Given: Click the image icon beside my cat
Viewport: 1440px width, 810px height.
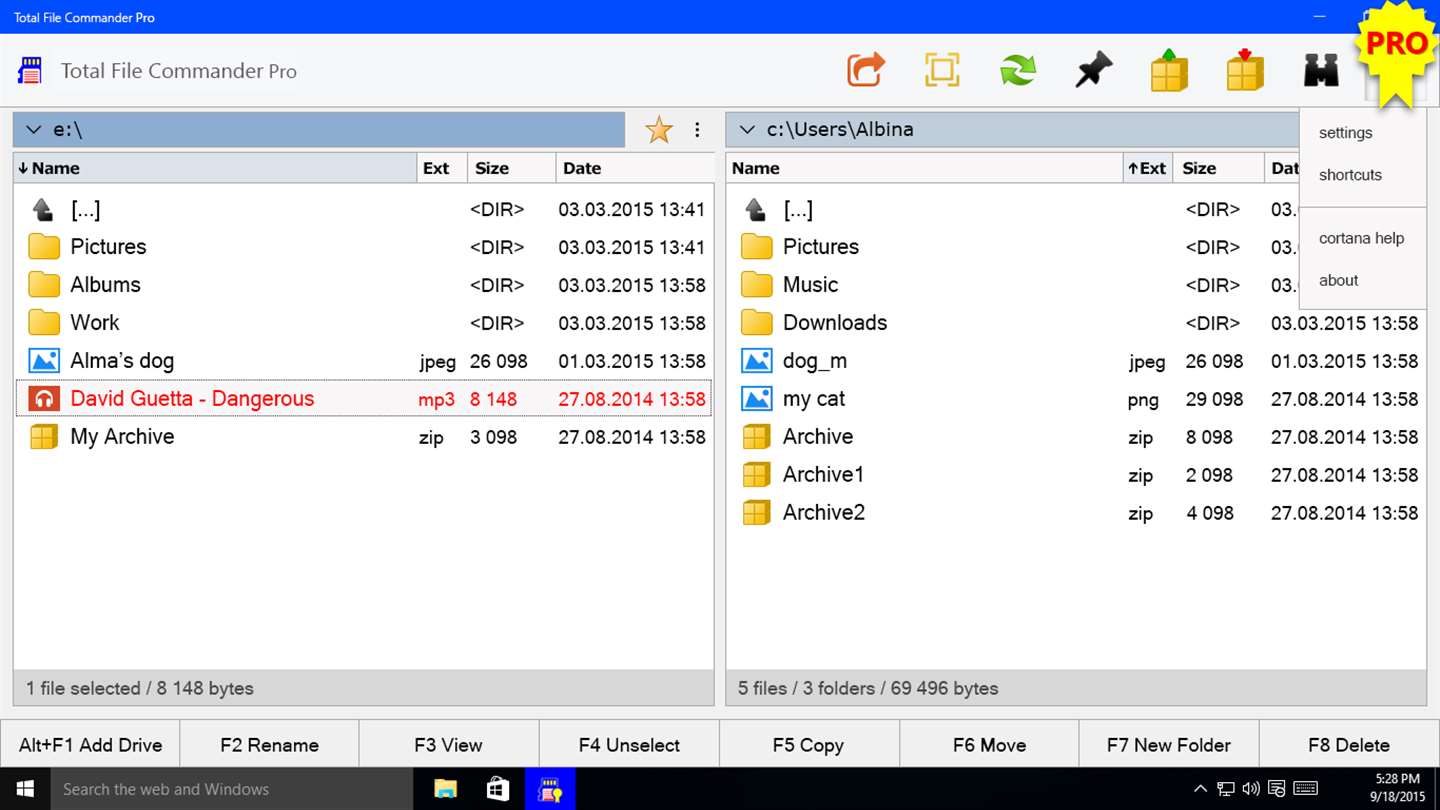Looking at the screenshot, I should [x=757, y=399].
